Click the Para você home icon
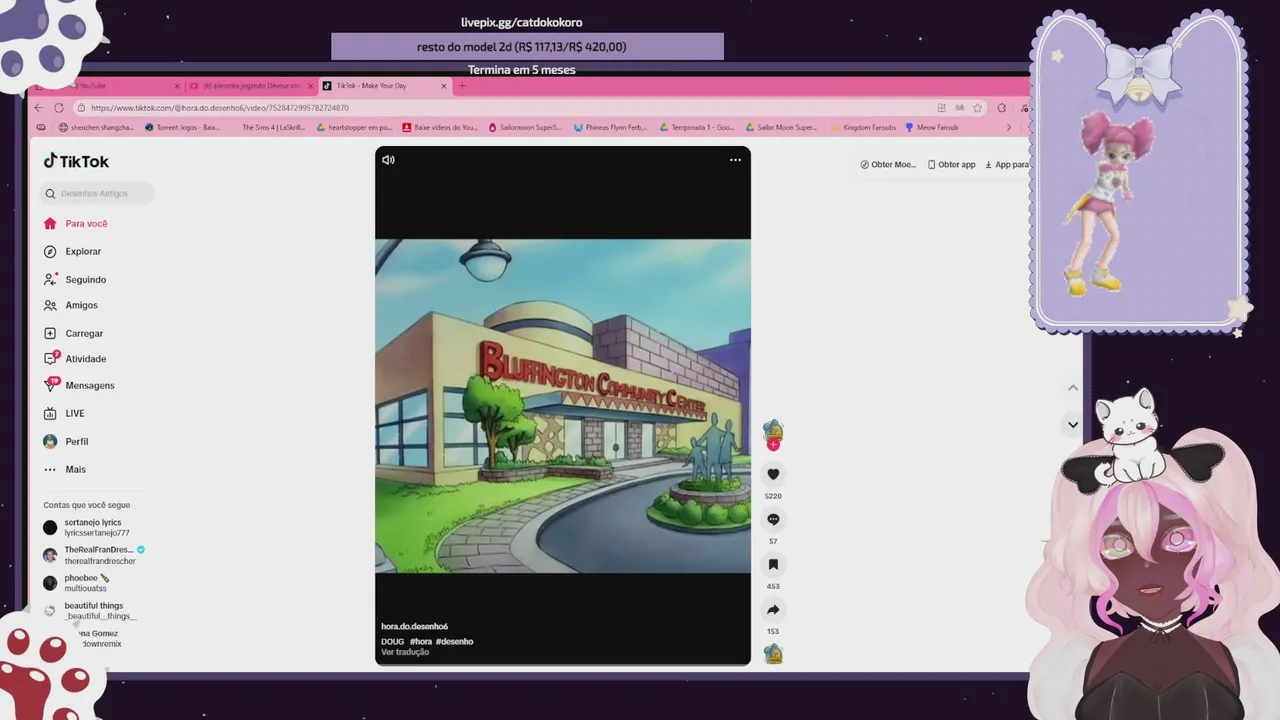This screenshot has height=720, width=1280. tap(50, 224)
